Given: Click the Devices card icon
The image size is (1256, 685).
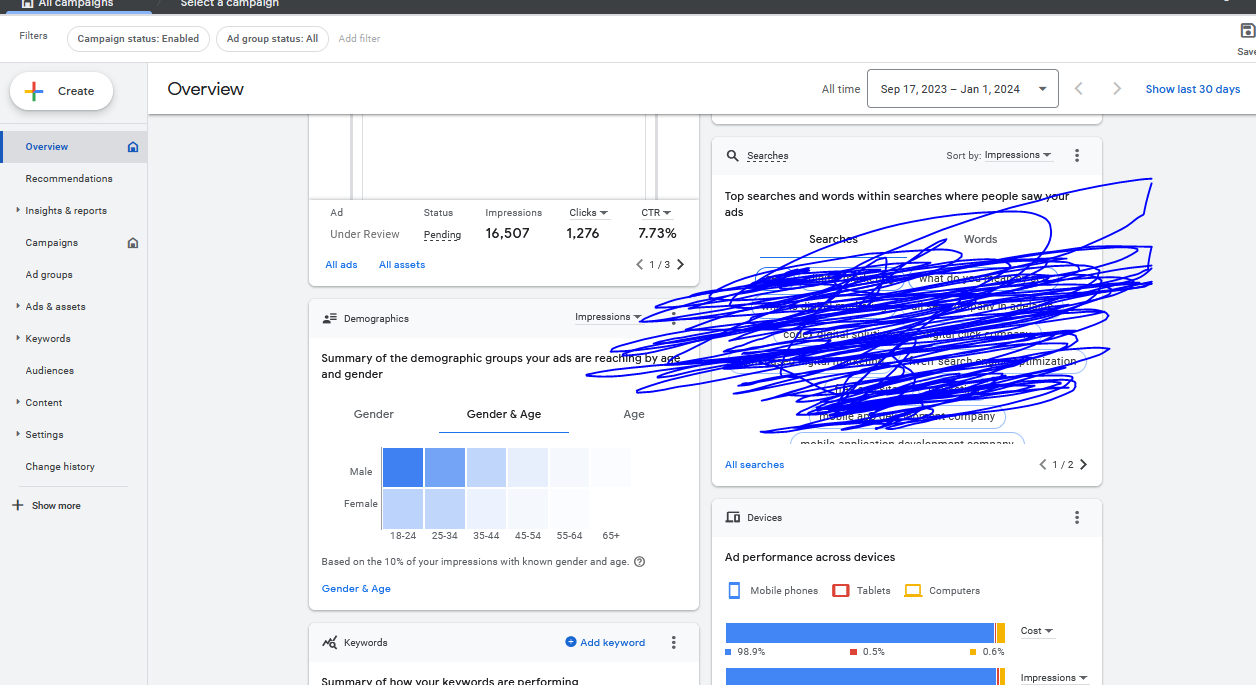Looking at the screenshot, I should click(x=733, y=518).
